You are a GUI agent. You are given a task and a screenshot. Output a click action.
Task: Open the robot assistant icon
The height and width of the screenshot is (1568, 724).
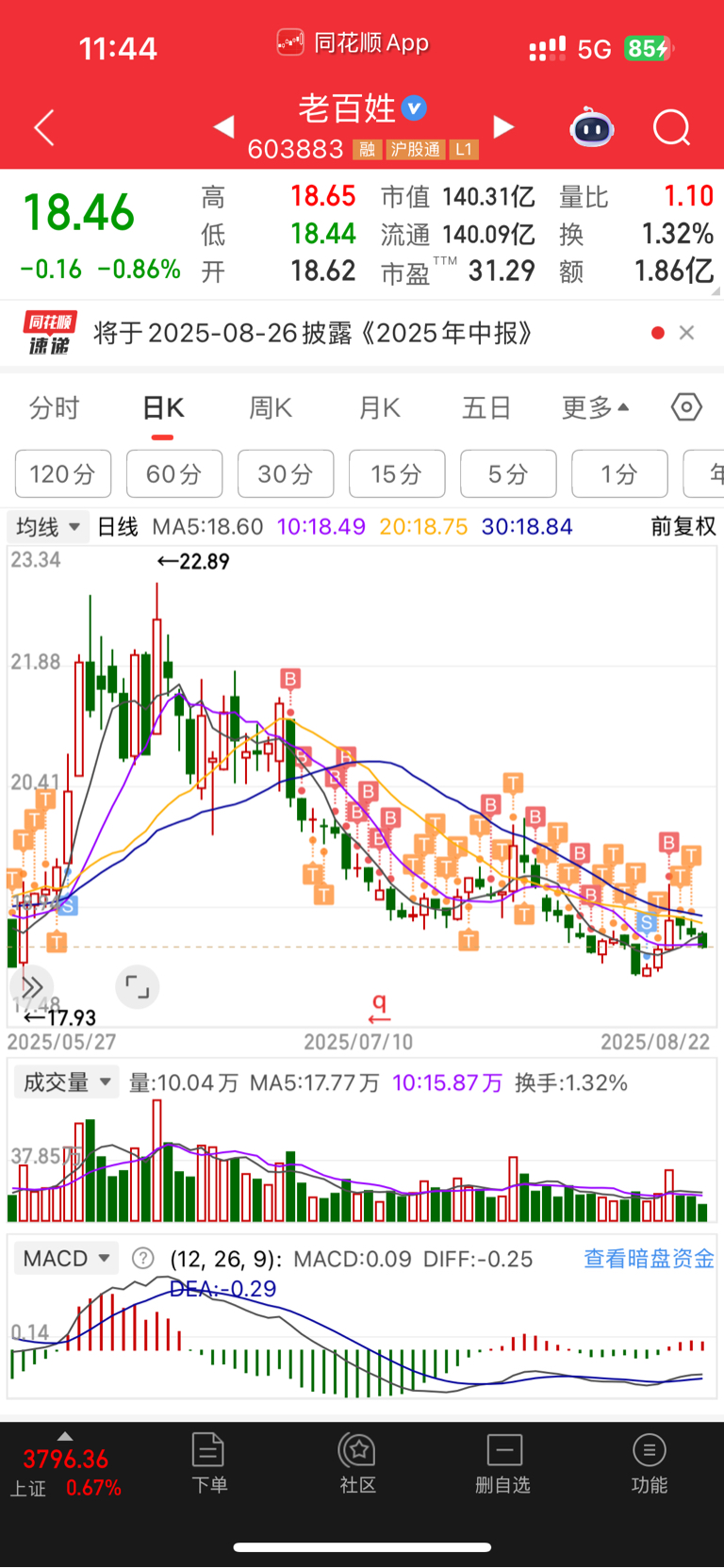(592, 127)
